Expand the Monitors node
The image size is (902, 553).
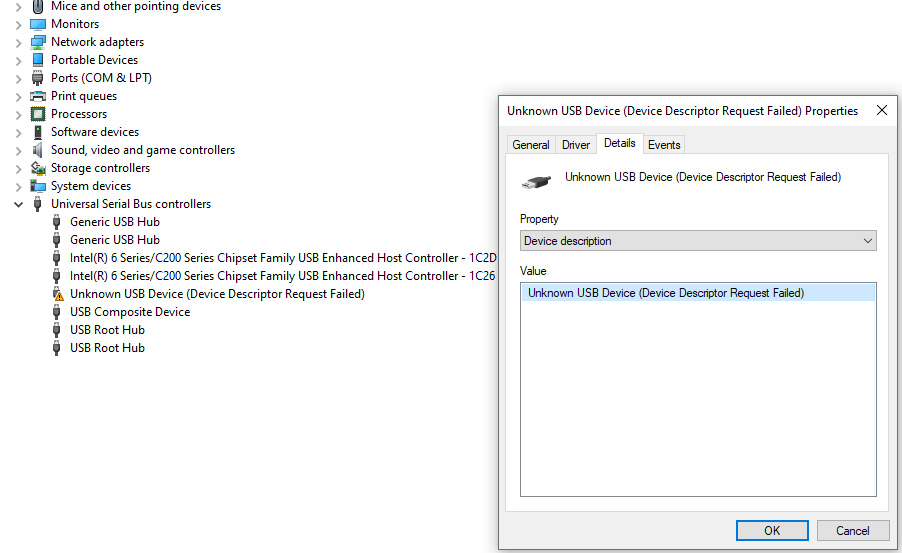tap(18, 25)
